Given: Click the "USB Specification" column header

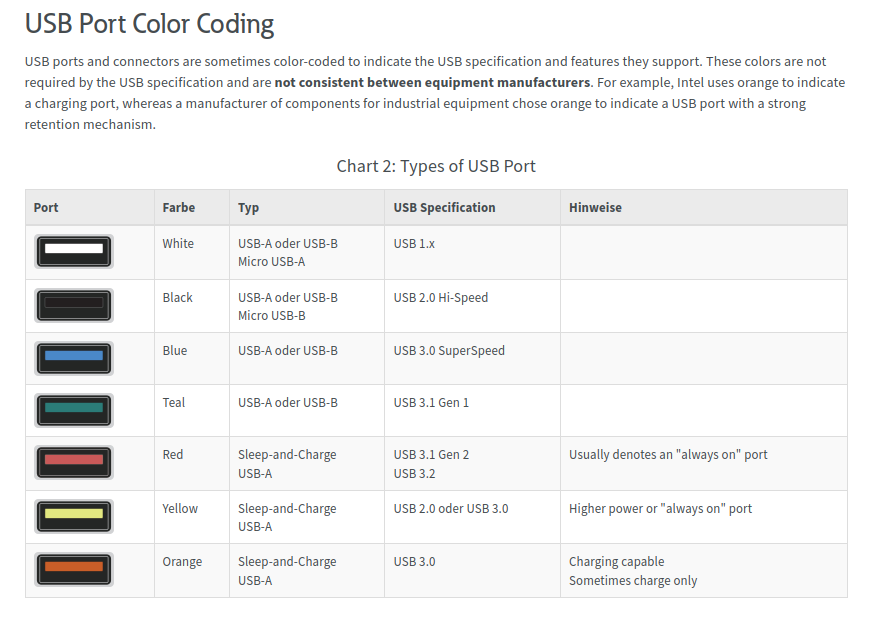Looking at the screenshot, I should [444, 208].
